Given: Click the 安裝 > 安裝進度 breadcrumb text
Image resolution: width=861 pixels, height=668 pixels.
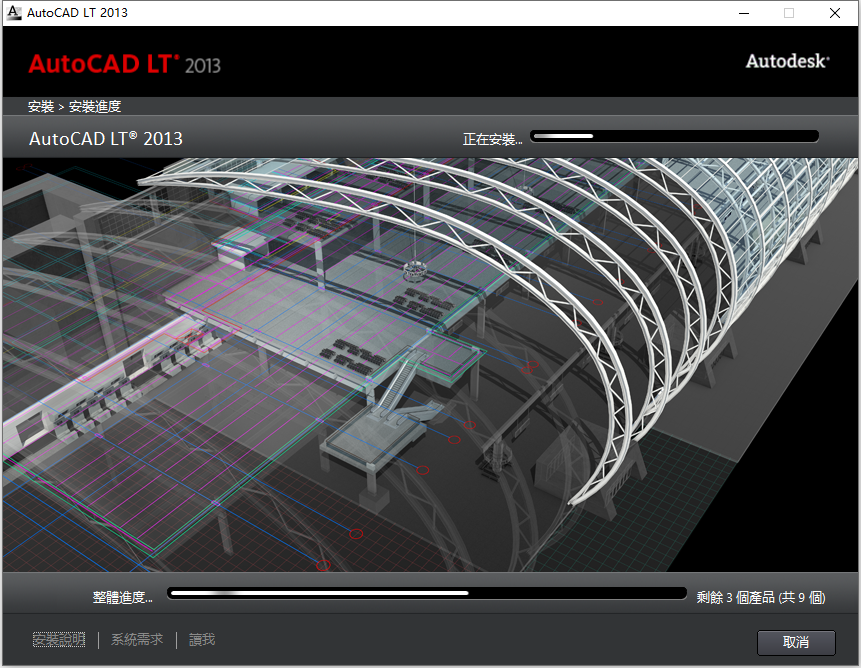Looking at the screenshot, I should click(75, 106).
